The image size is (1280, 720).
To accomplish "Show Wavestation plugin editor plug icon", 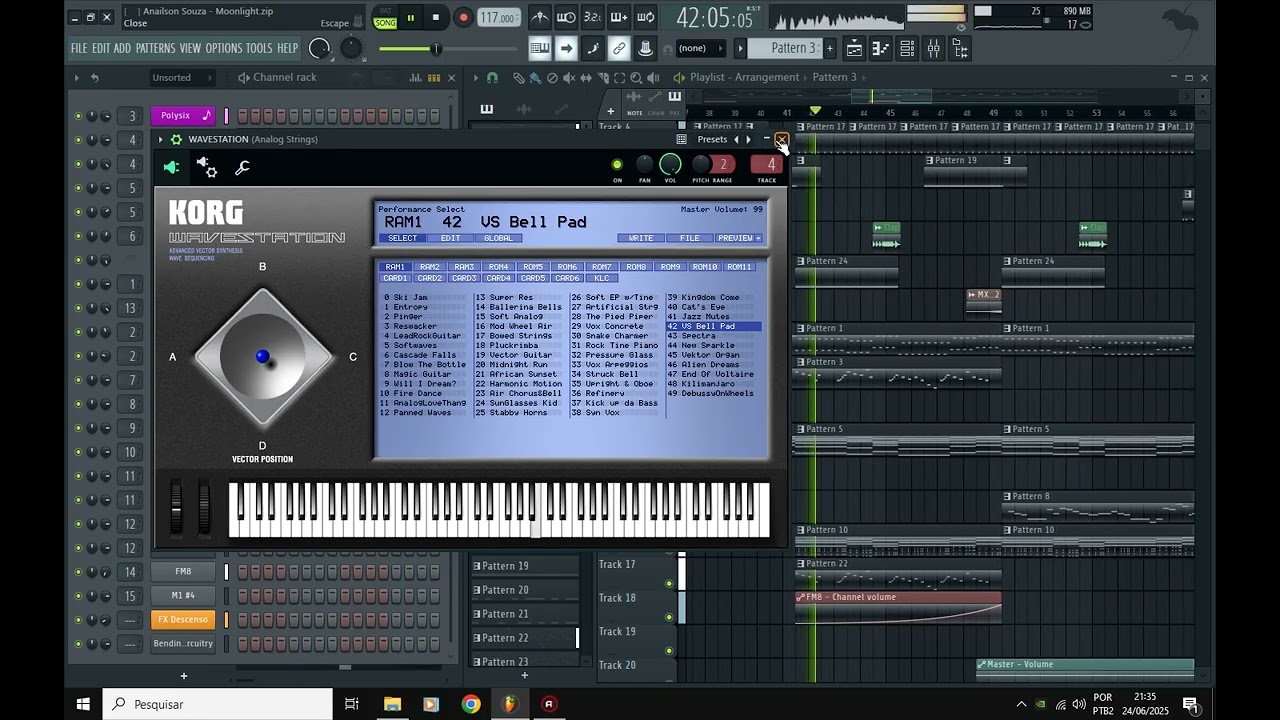I will point(171,168).
